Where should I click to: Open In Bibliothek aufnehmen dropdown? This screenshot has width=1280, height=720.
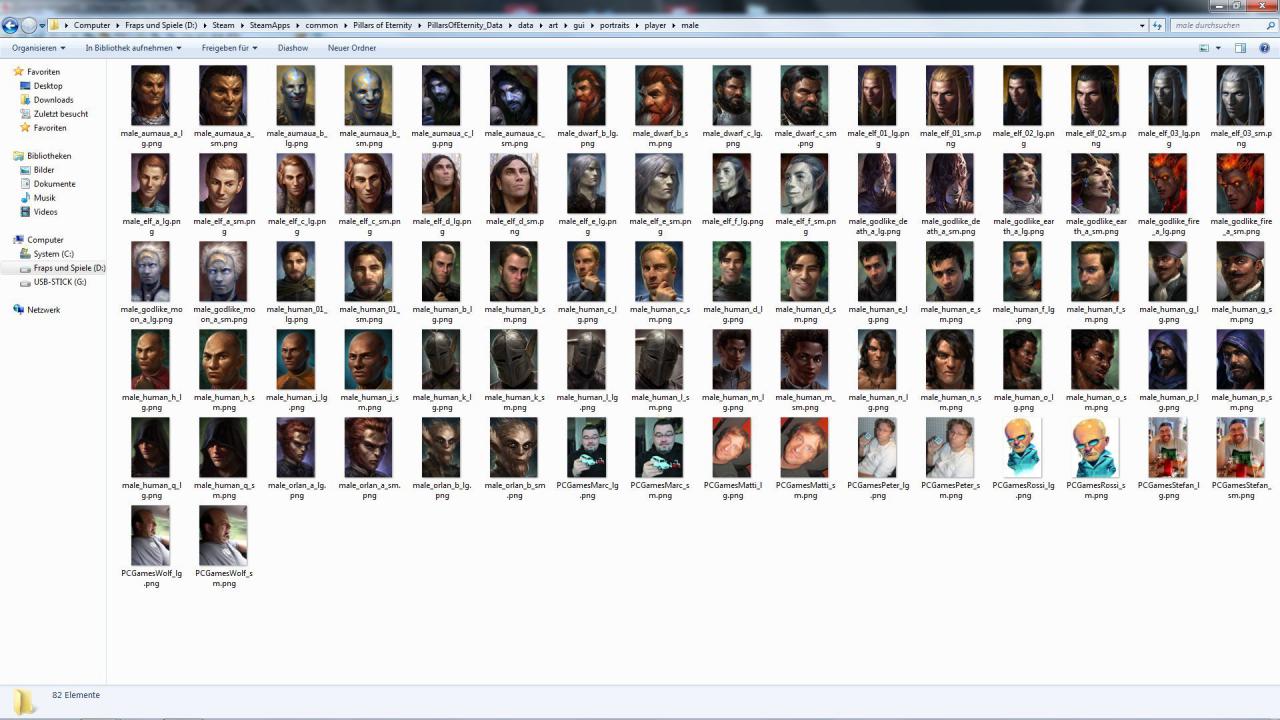133,48
